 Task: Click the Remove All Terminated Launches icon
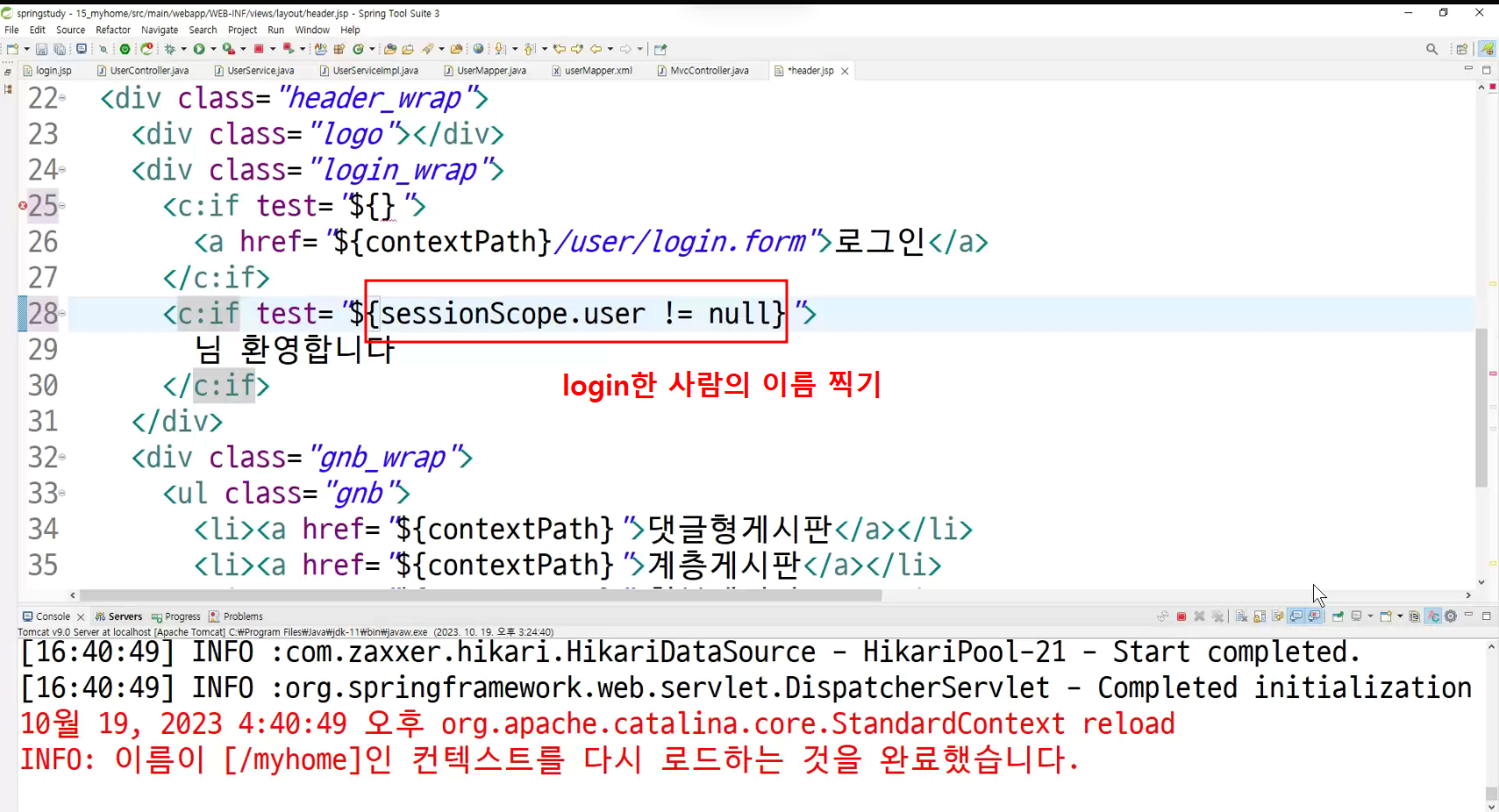coord(1217,616)
